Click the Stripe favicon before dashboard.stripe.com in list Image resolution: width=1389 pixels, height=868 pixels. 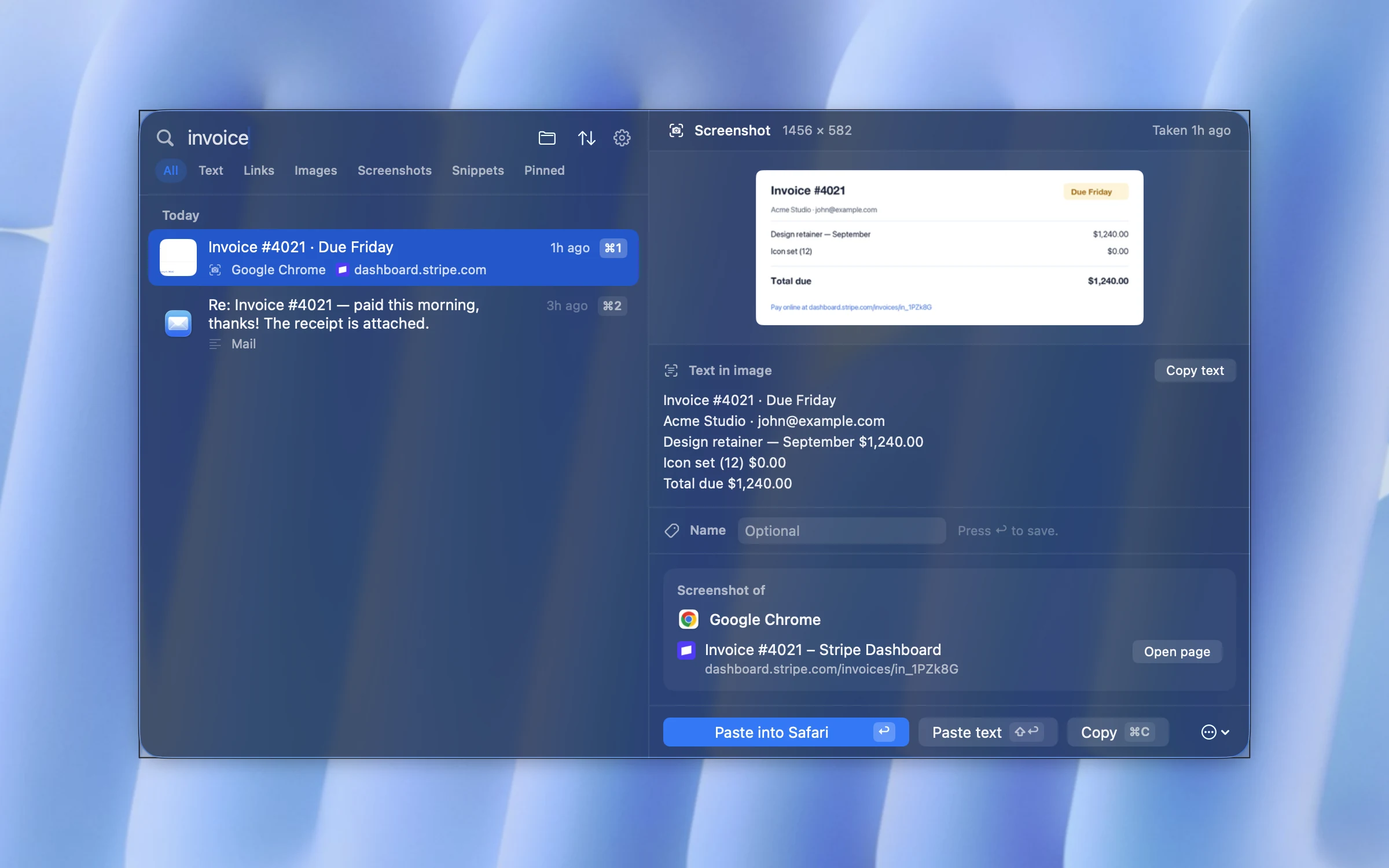click(x=342, y=270)
